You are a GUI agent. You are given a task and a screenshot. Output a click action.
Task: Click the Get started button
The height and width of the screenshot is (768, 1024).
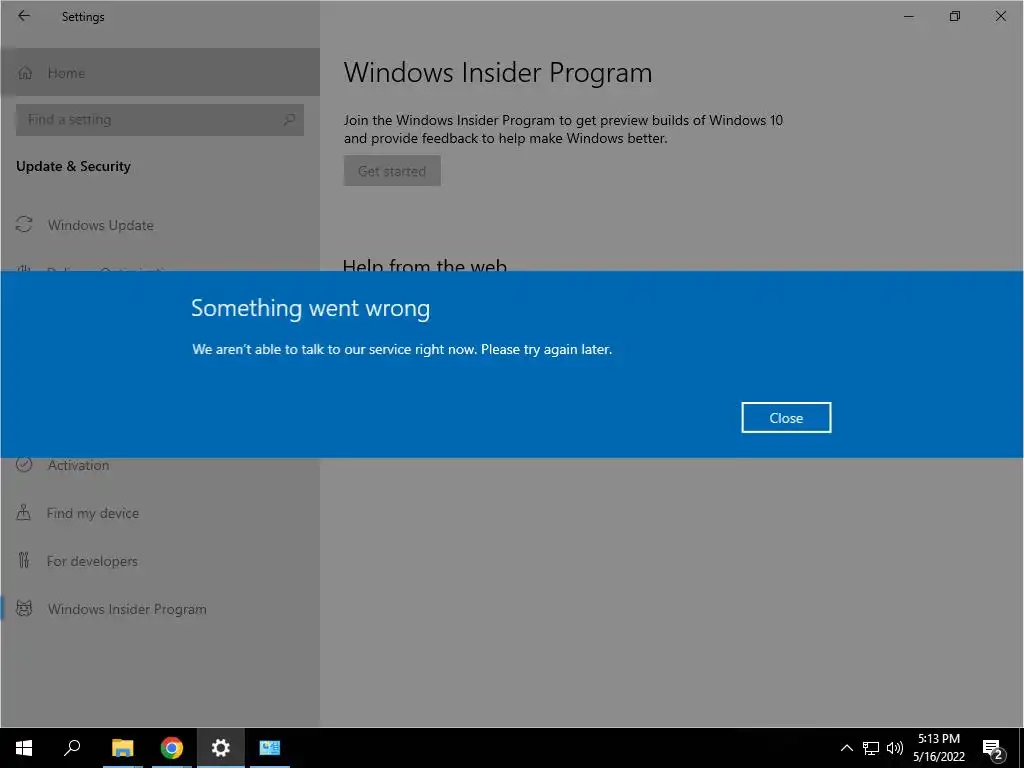[392, 170]
